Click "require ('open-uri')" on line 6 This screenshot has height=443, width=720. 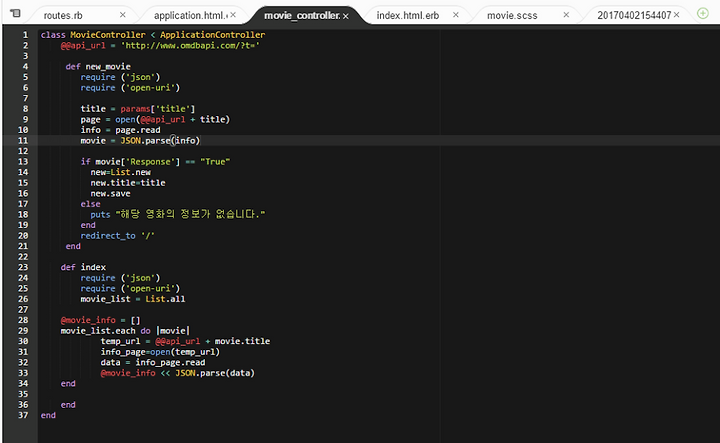pos(130,88)
